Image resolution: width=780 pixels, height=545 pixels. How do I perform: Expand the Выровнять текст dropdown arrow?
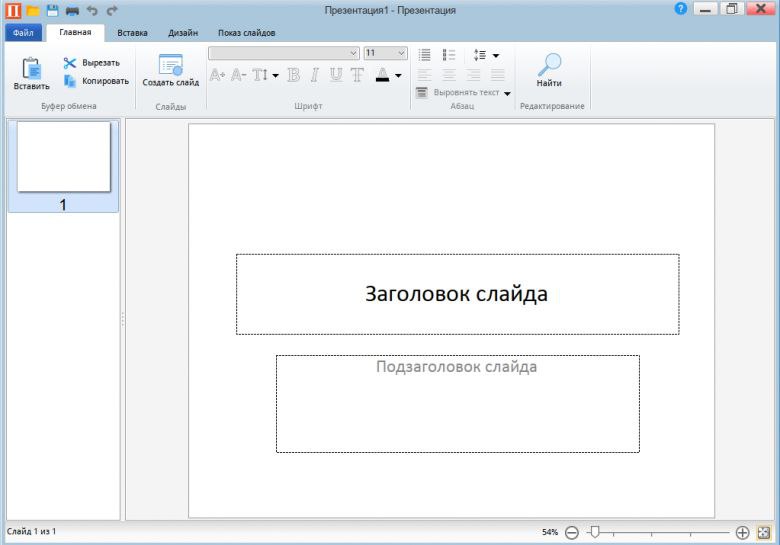tap(507, 93)
